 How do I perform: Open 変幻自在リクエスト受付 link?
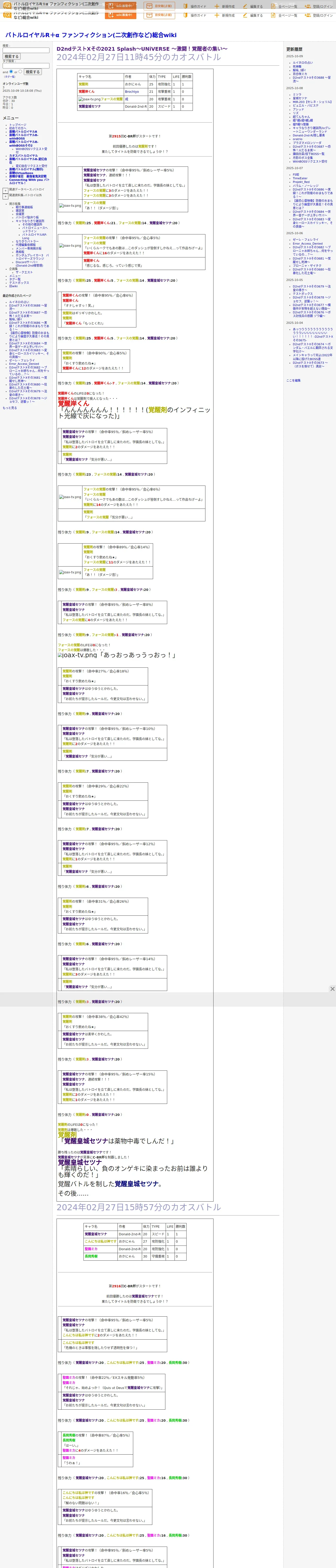point(31,166)
